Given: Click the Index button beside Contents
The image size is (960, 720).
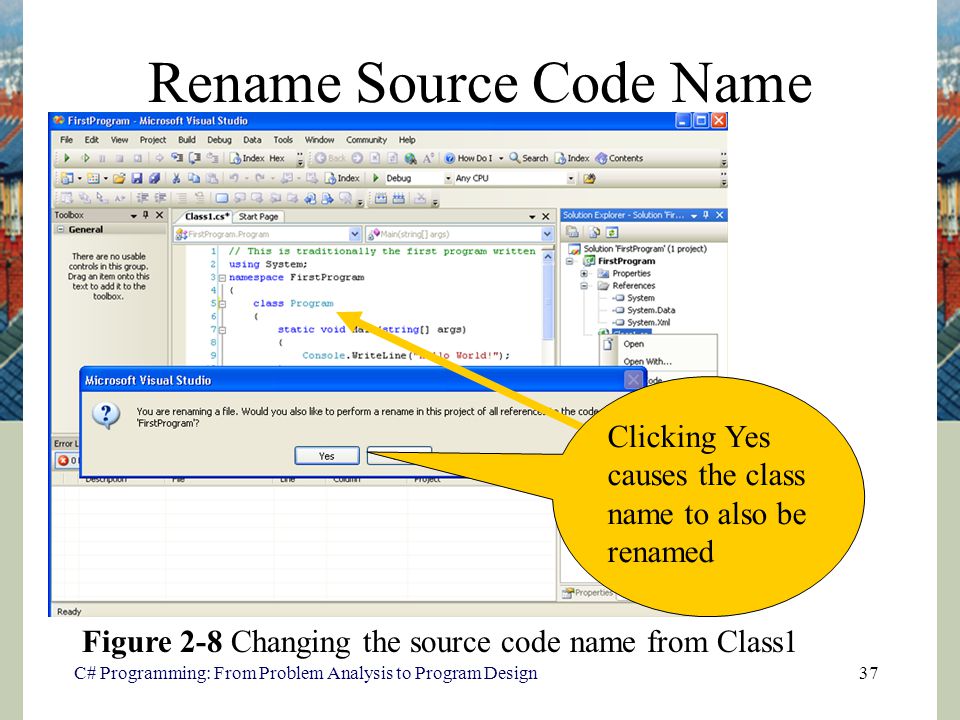Looking at the screenshot, I should coord(572,158).
